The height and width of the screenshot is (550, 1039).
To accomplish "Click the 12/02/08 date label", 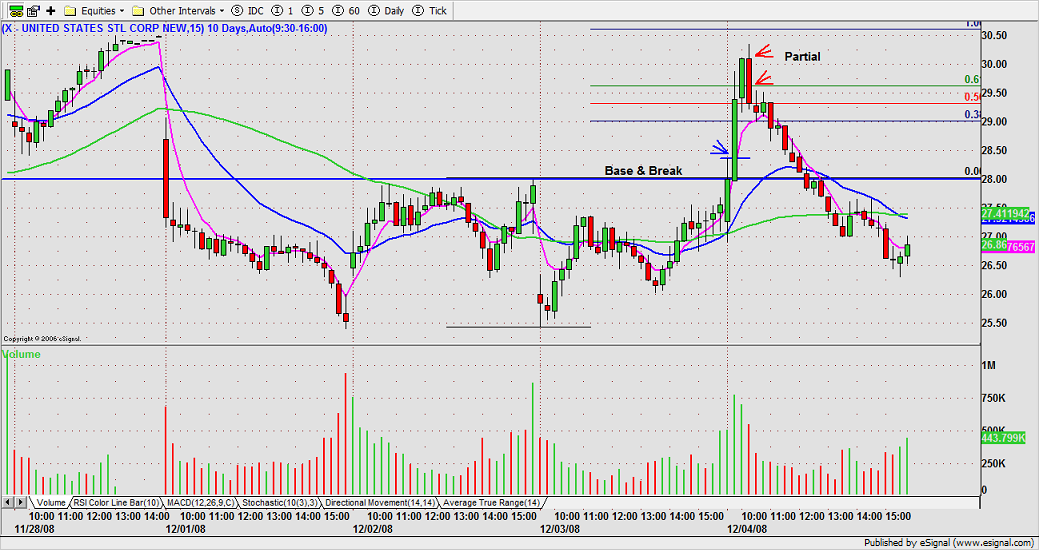I will [372, 529].
